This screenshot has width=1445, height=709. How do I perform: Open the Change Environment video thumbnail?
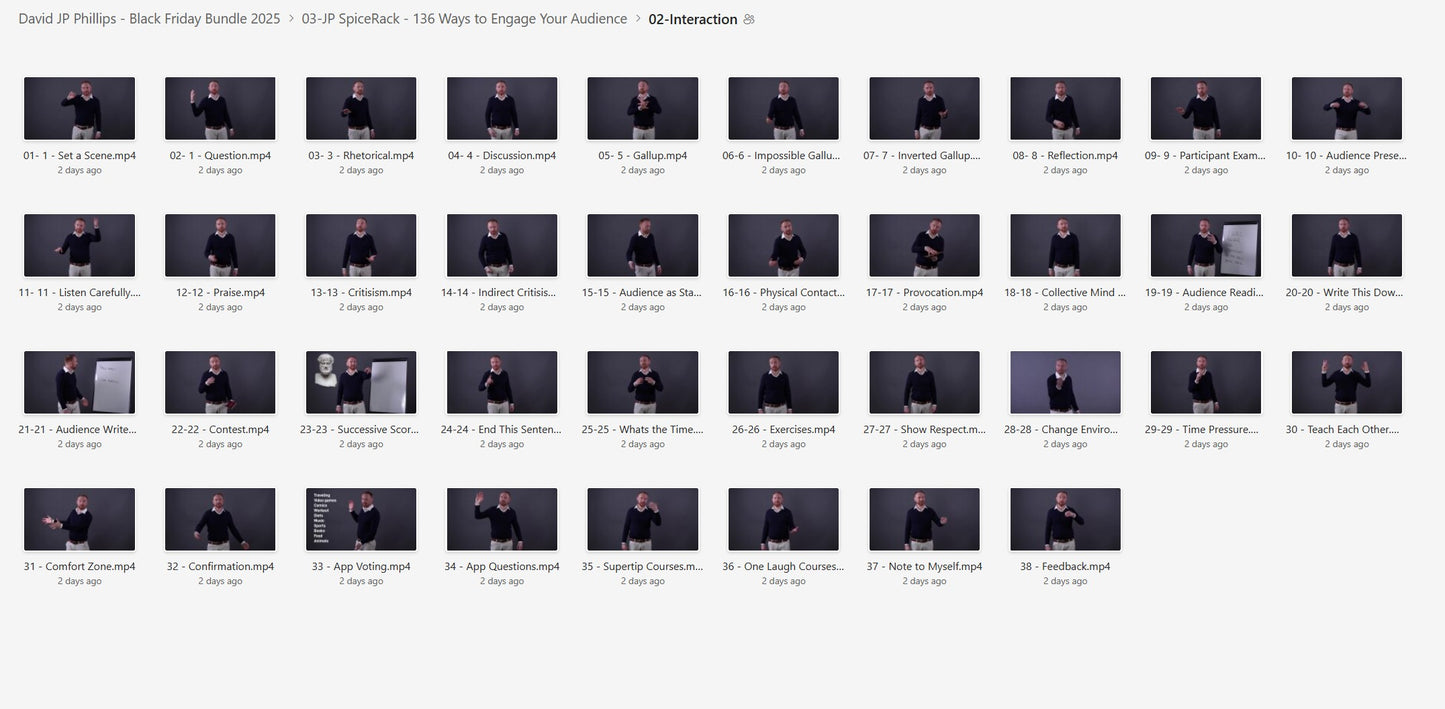1065,382
